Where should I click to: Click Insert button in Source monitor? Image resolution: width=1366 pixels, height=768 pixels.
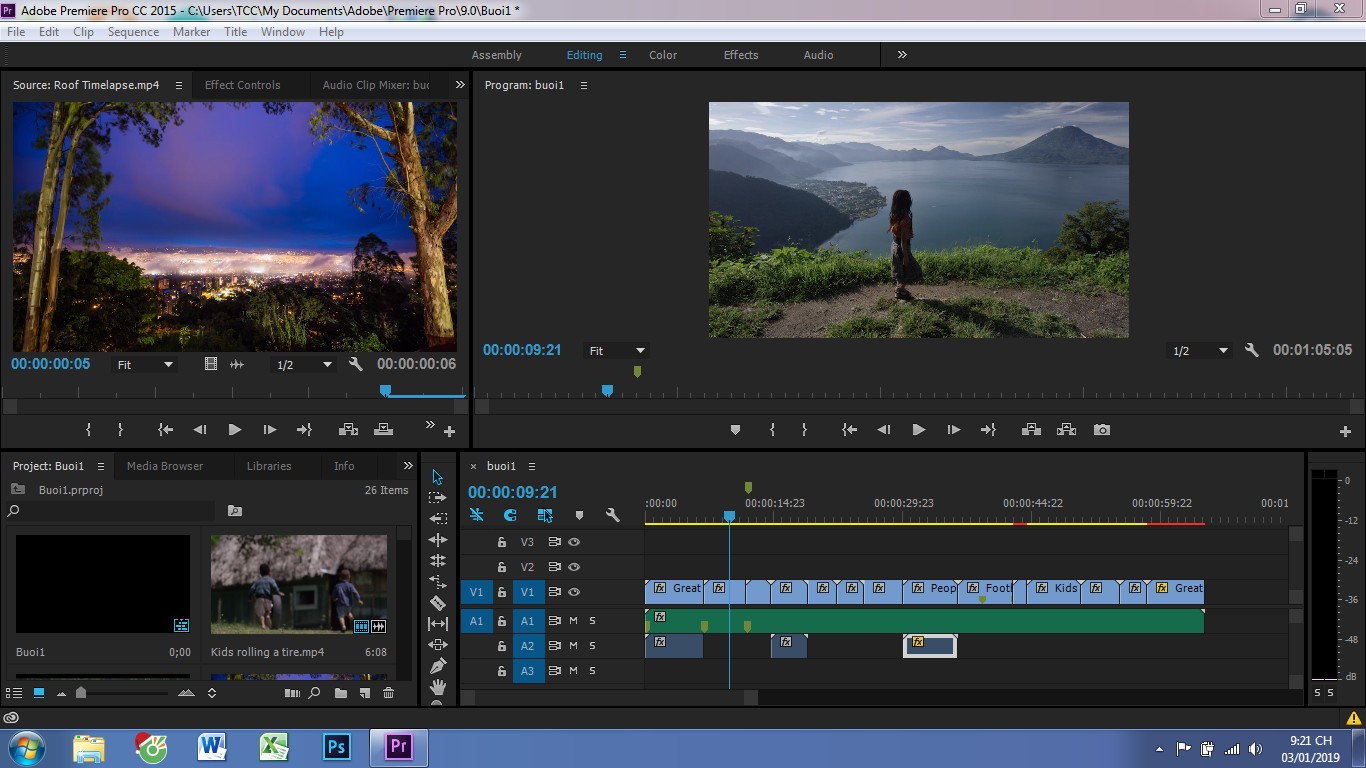(x=348, y=430)
